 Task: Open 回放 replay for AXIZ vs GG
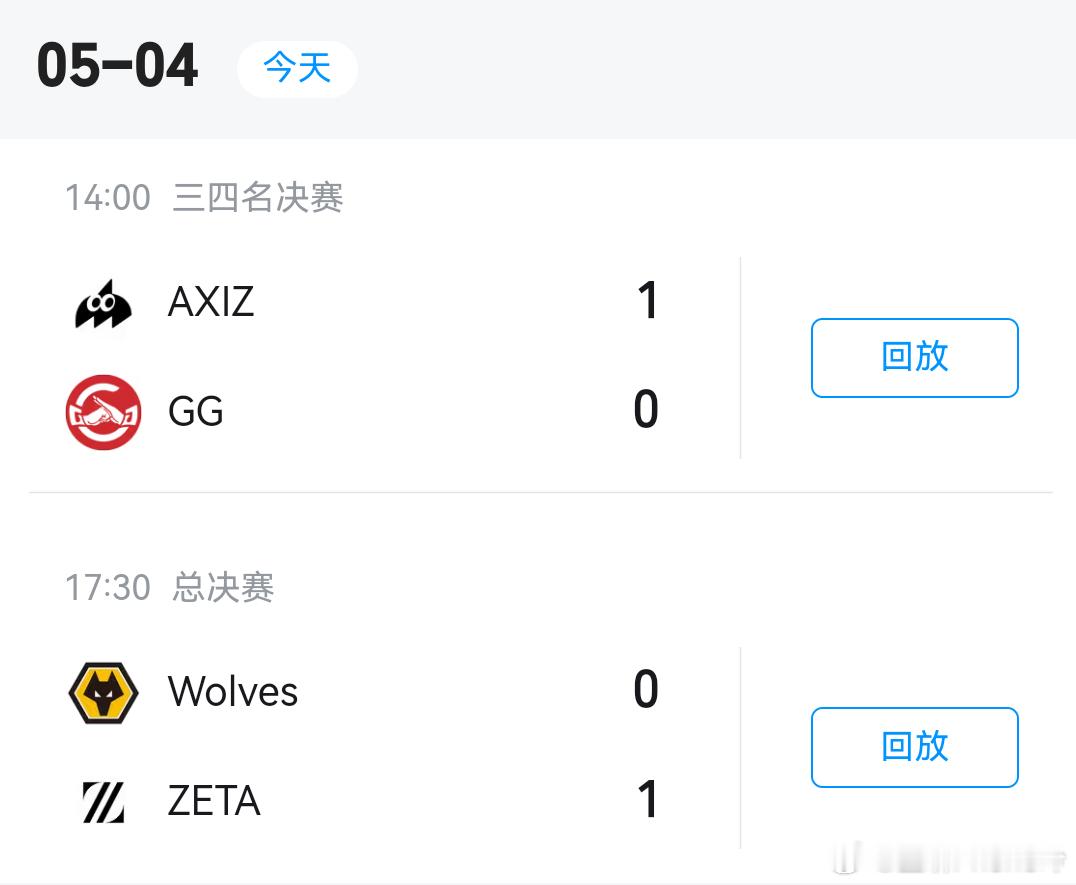coord(915,357)
